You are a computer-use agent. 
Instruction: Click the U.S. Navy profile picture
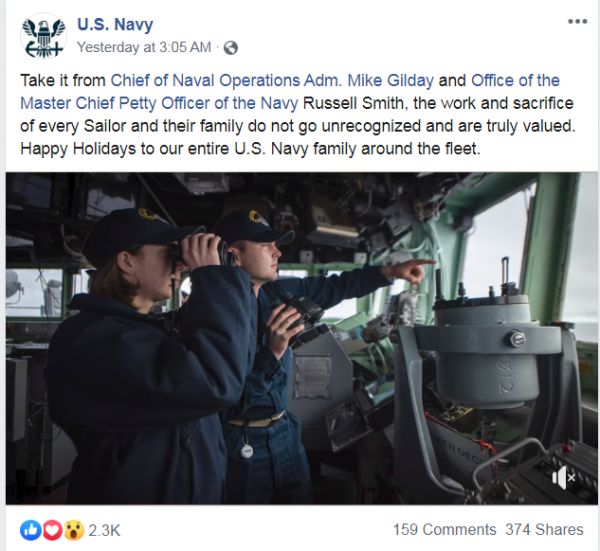click(42, 35)
